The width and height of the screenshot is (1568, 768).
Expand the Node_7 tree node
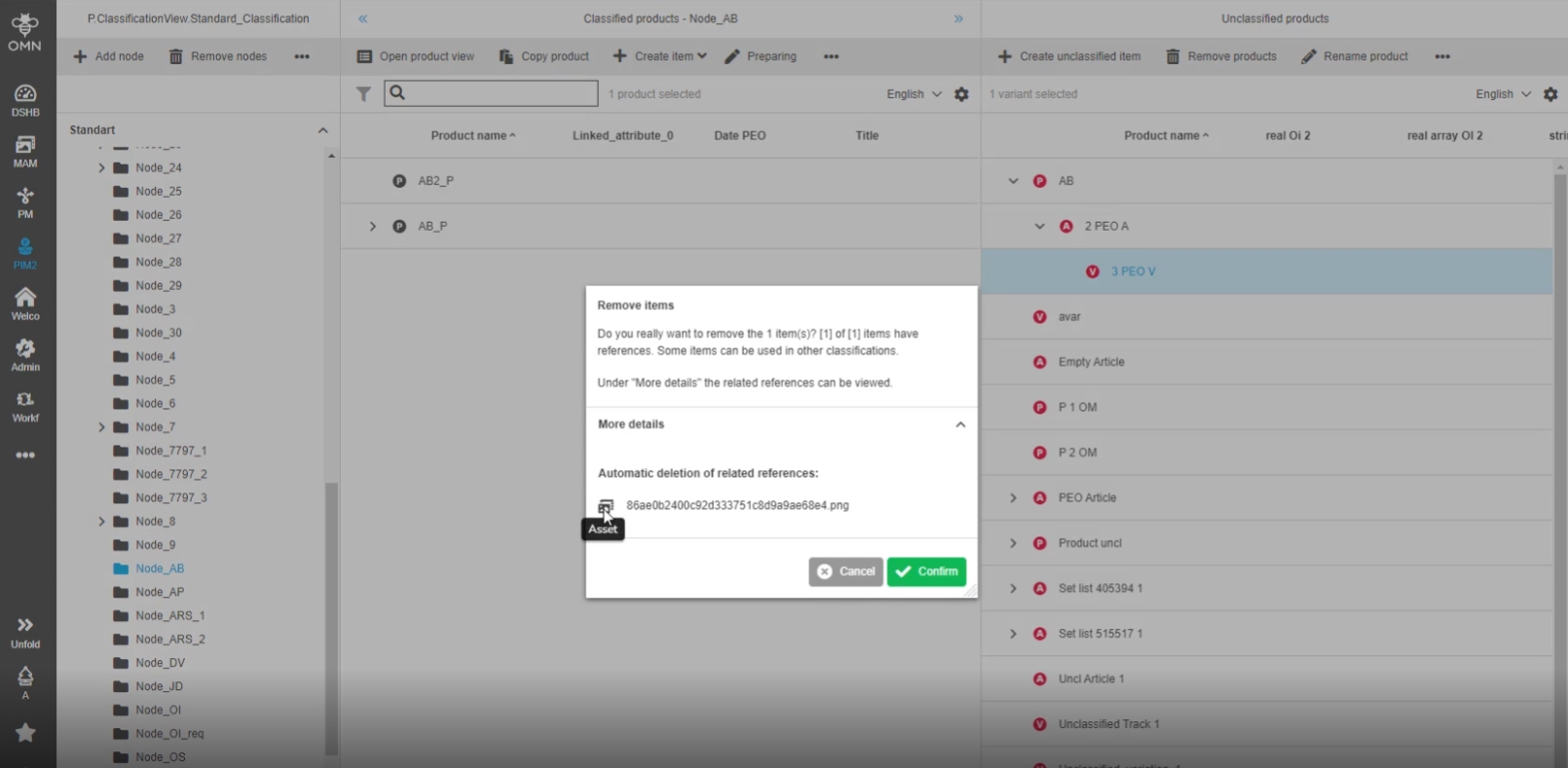click(x=101, y=427)
